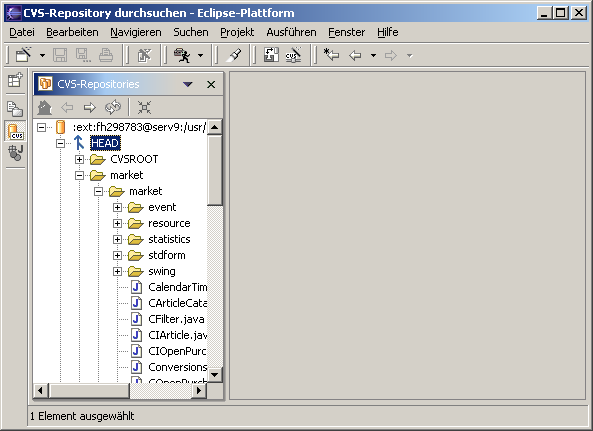
Task: Select the CArticleCata file entry
Action: [x=177, y=303]
